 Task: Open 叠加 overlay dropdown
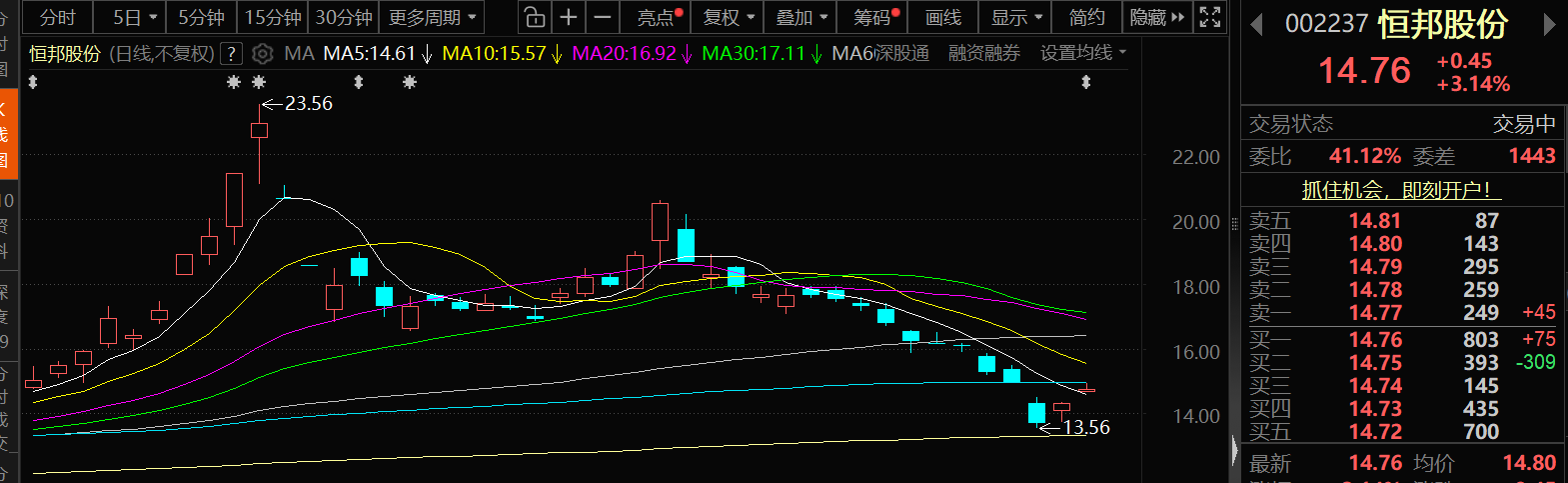pos(801,17)
